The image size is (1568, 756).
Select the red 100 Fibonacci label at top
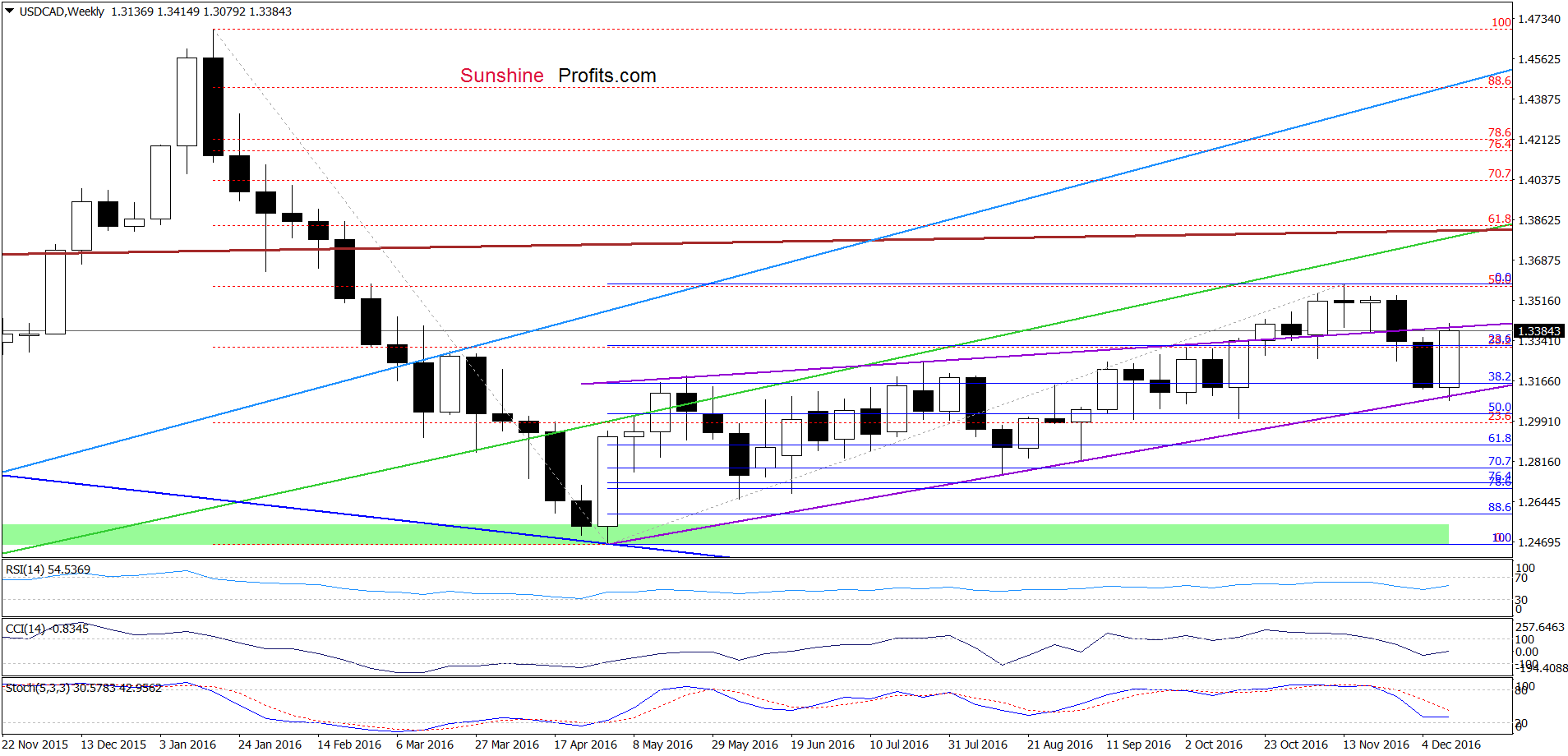coord(1501,22)
